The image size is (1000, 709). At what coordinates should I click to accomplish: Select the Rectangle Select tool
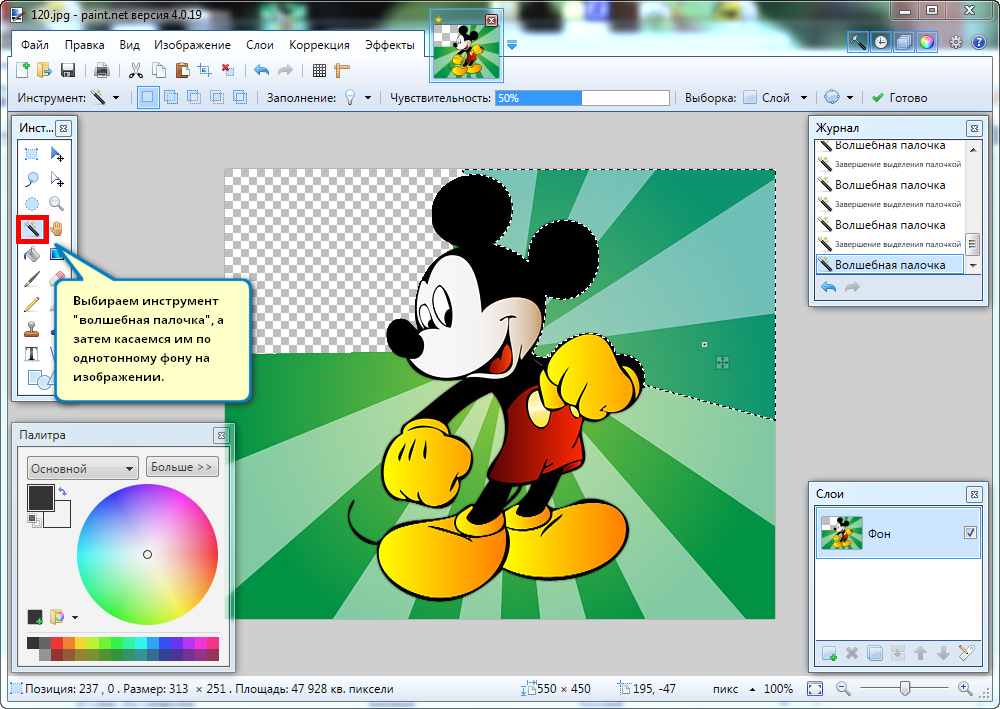pyautogui.click(x=32, y=154)
